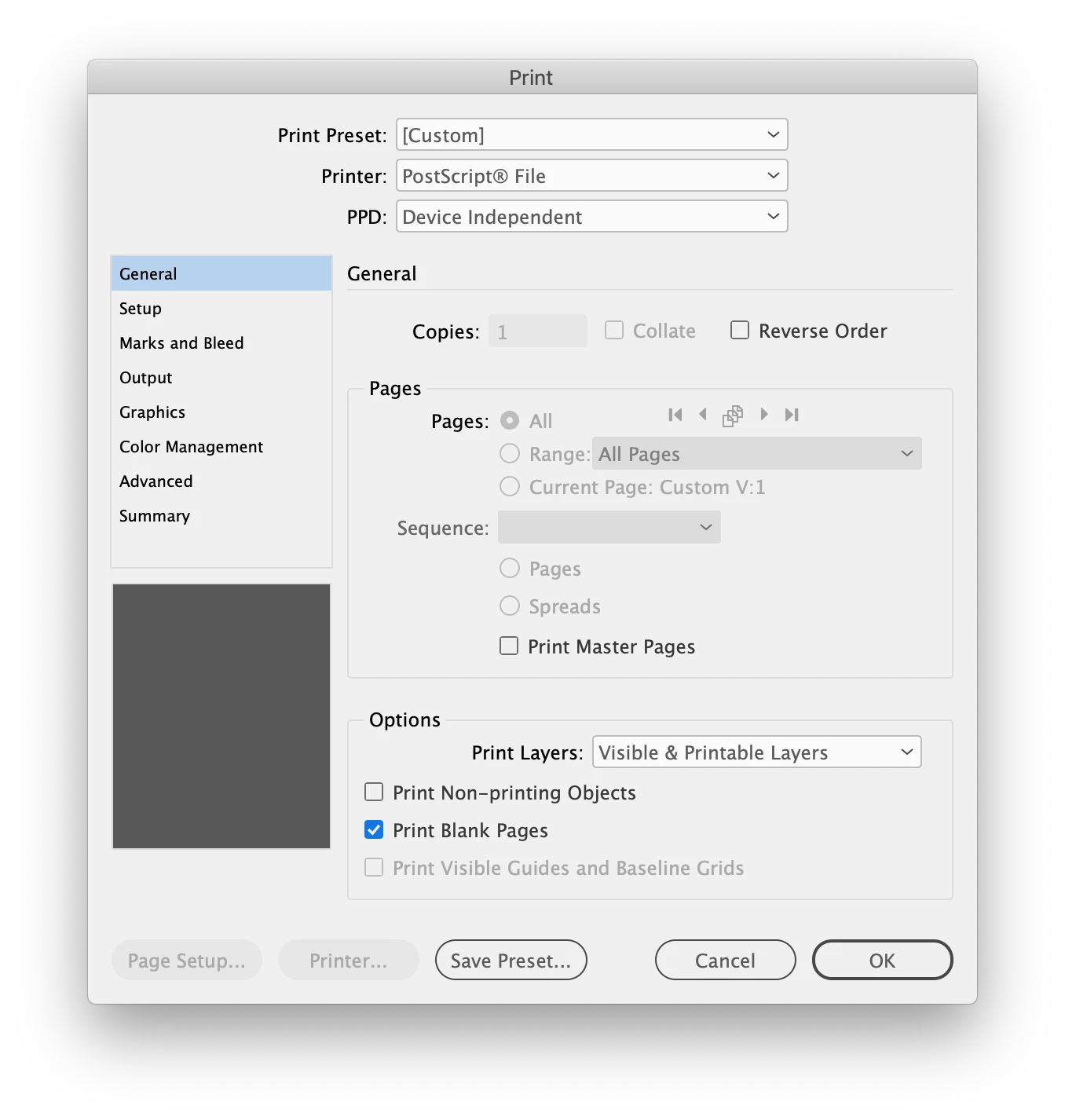Go to the last spread icon

tap(792, 415)
